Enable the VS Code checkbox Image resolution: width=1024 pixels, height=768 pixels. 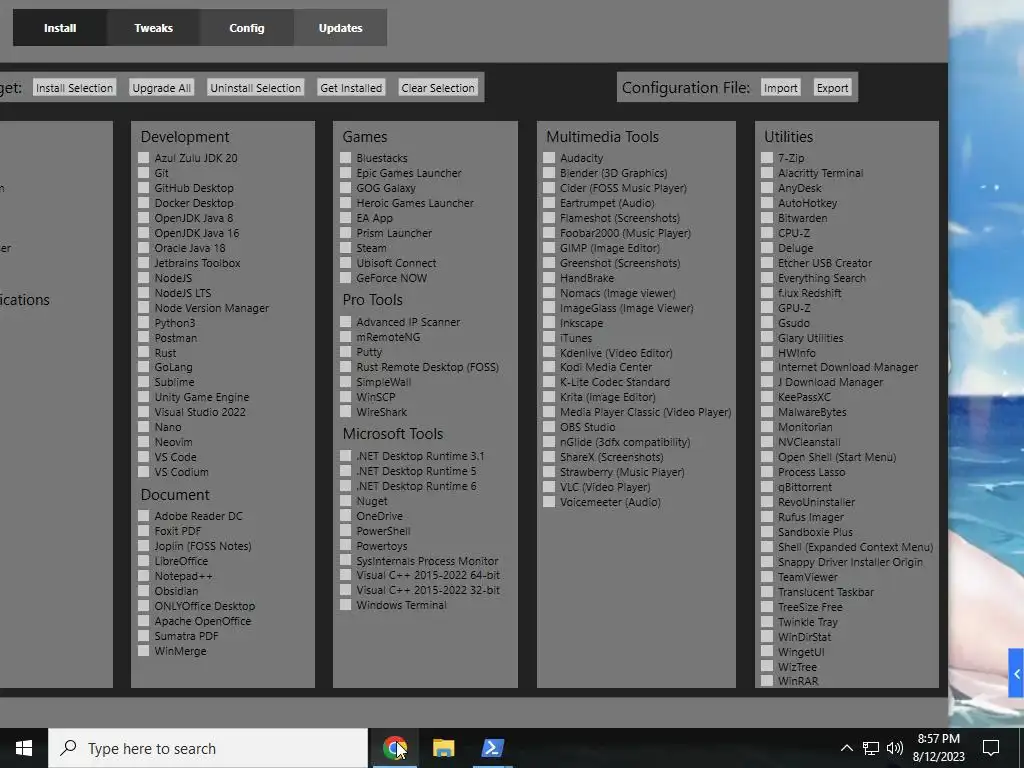point(144,456)
